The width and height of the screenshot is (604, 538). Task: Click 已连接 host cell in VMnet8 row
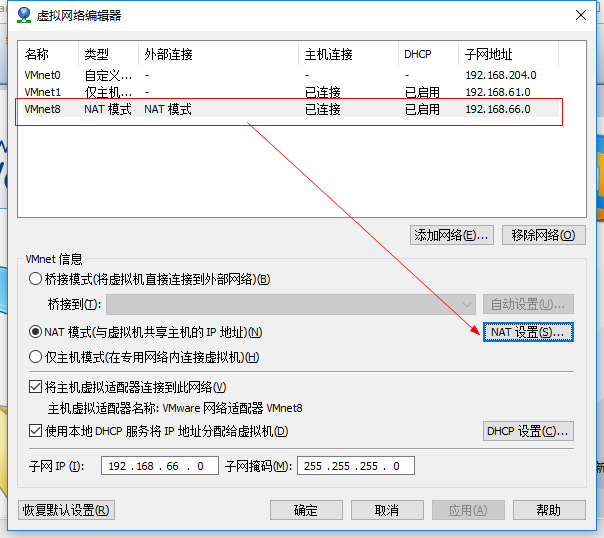click(323, 109)
